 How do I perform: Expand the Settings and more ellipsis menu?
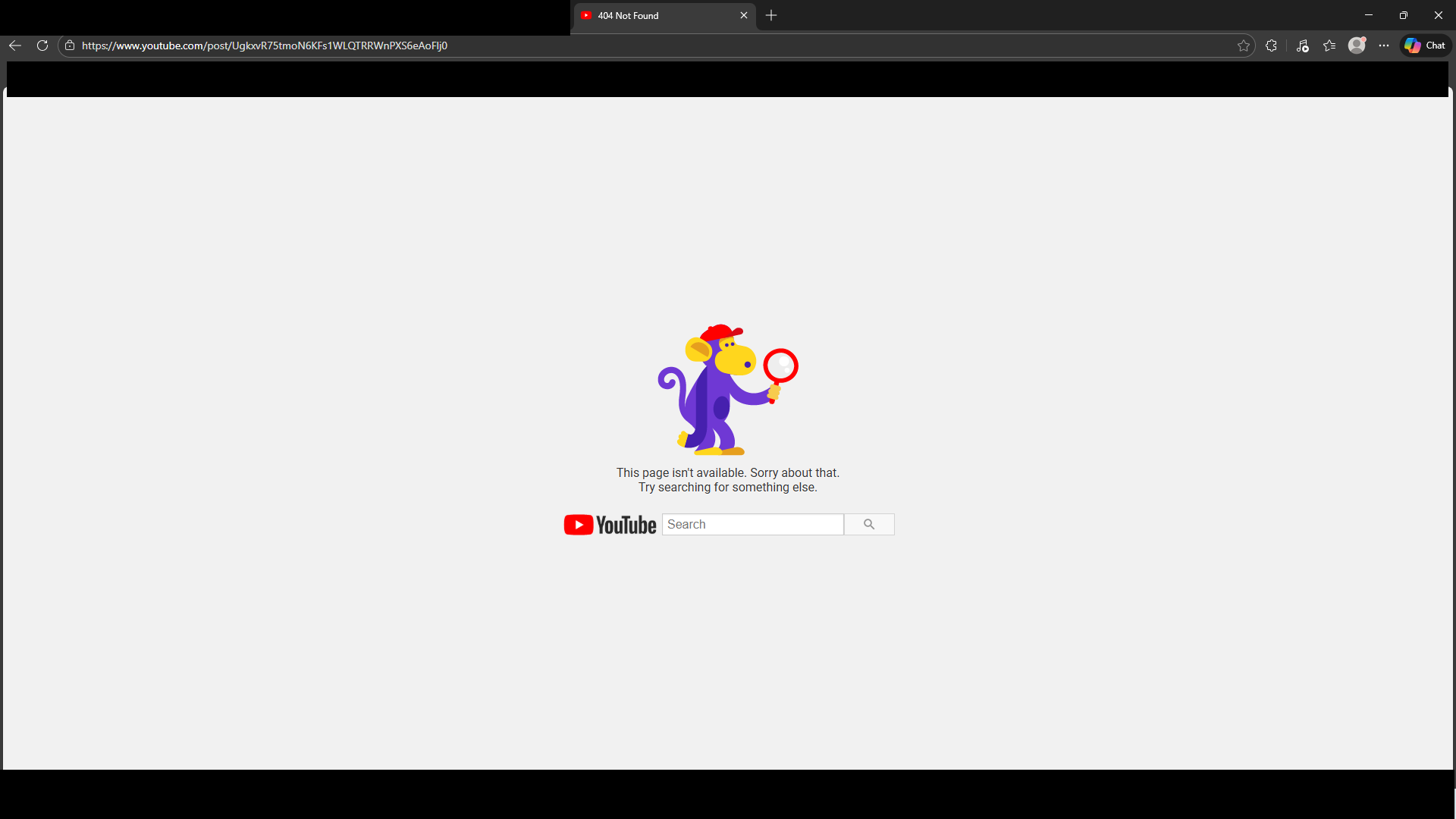[x=1384, y=45]
